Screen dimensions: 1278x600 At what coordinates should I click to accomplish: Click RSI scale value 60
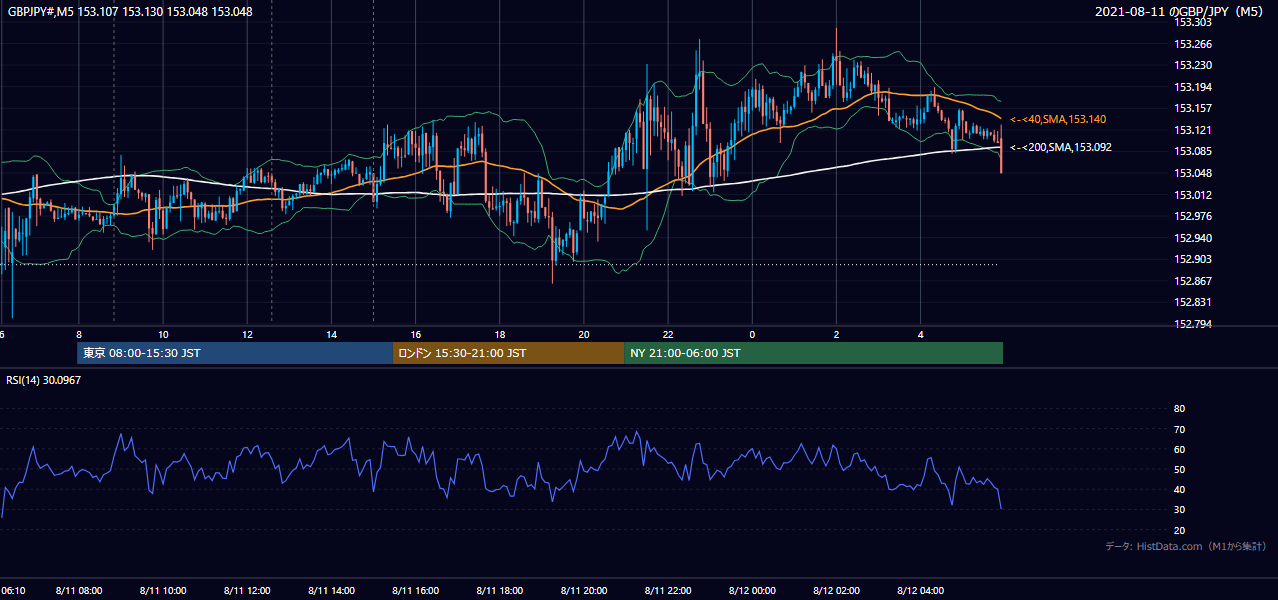[x=1179, y=449]
